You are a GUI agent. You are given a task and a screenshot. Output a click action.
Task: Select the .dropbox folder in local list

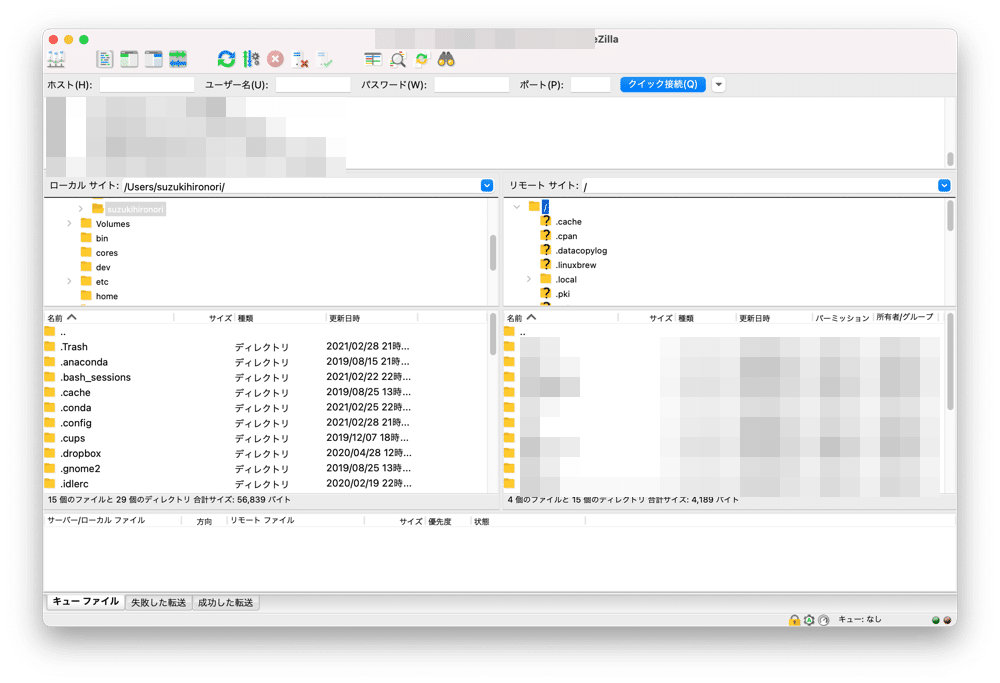pyautogui.click(x=80, y=453)
